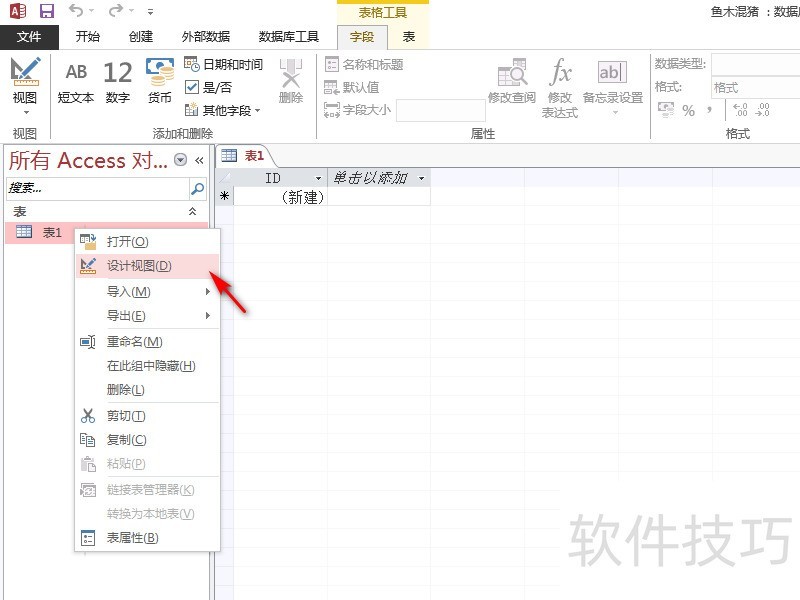Switch to the 数据库工具 ribbon tab
This screenshot has height=600, width=800.
pyautogui.click(x=289, y=37)
